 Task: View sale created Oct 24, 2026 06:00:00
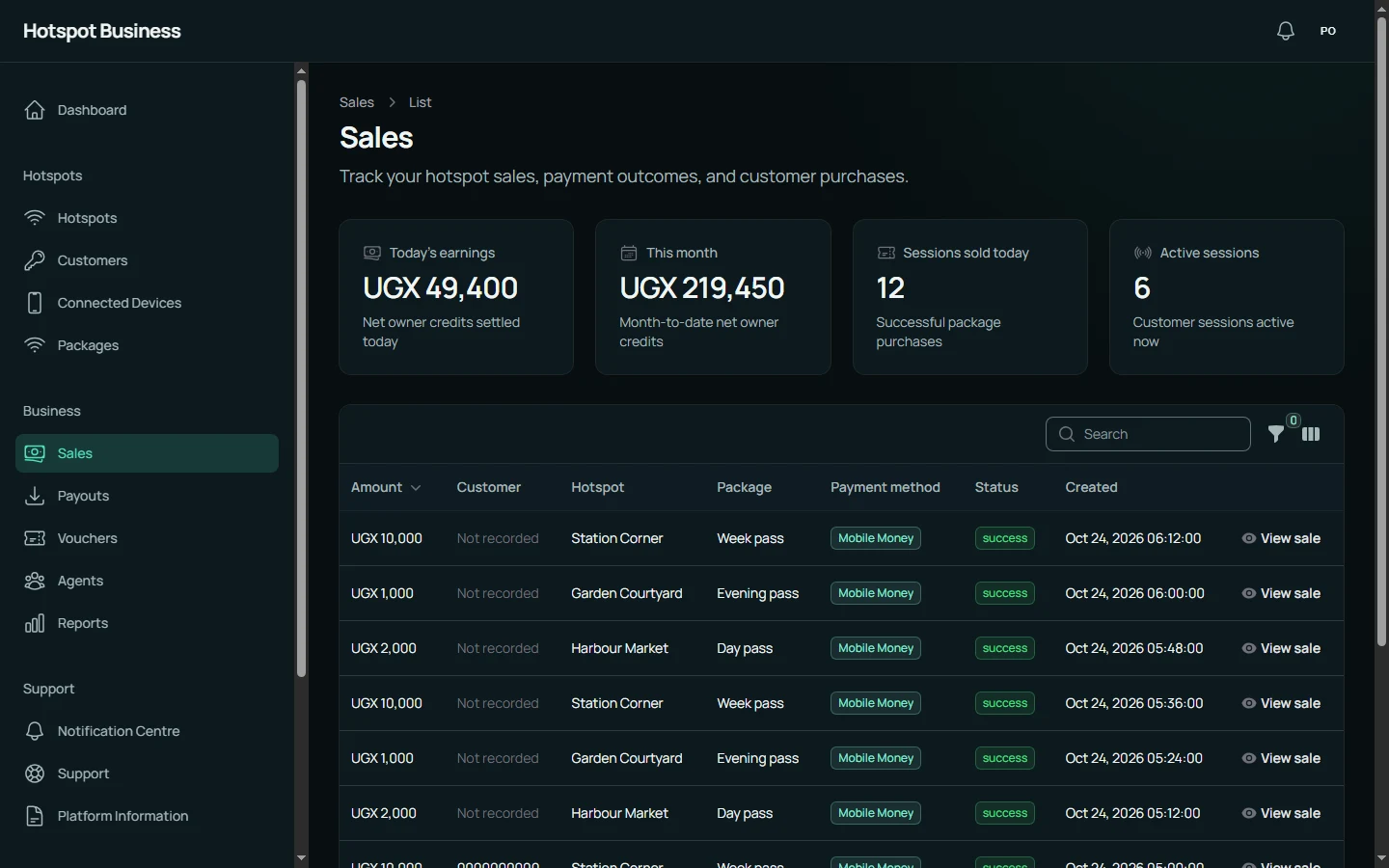click(1281, 593)
